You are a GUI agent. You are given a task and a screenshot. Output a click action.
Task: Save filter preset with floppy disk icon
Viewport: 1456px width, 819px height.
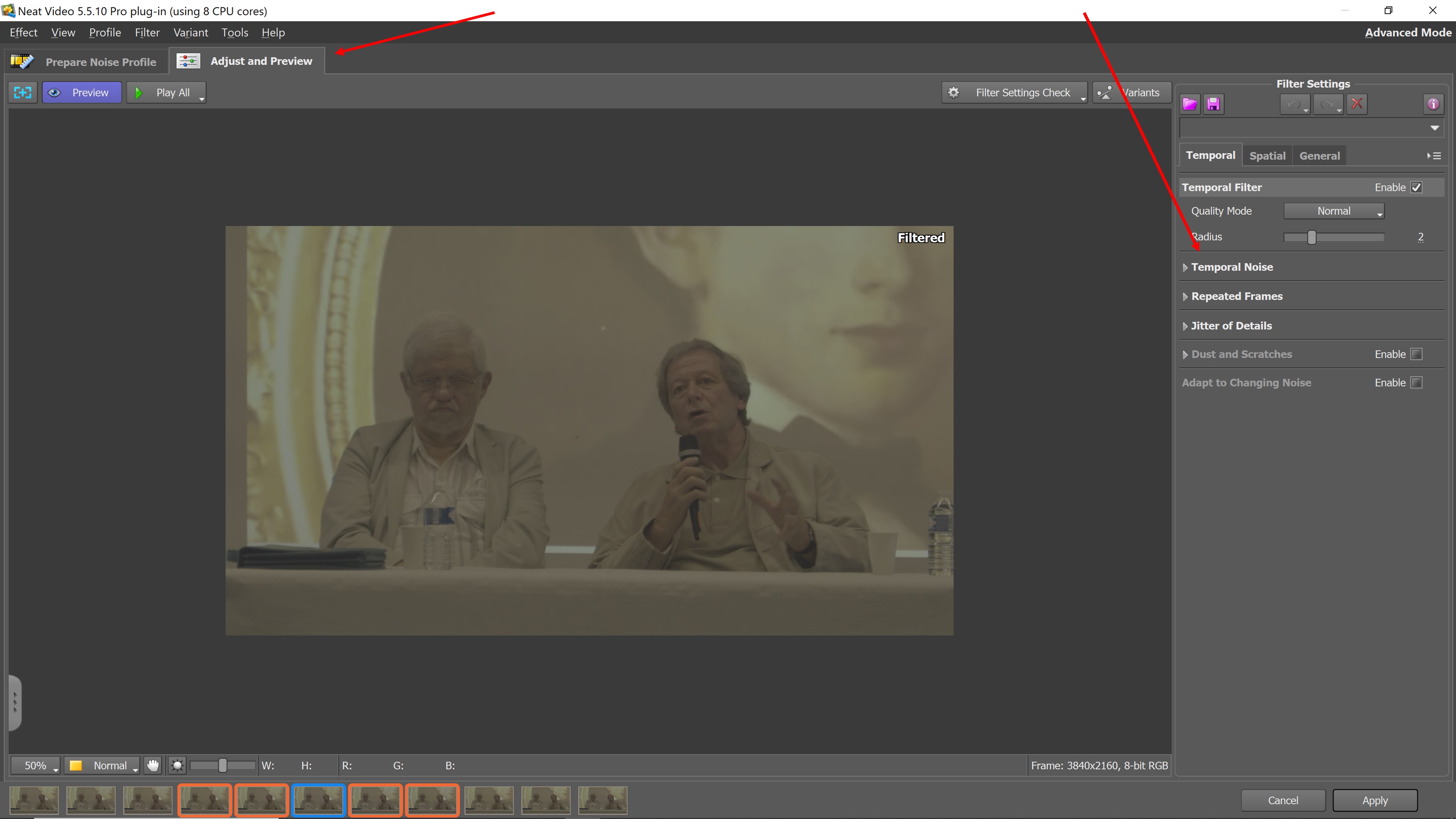(1213, 104)
